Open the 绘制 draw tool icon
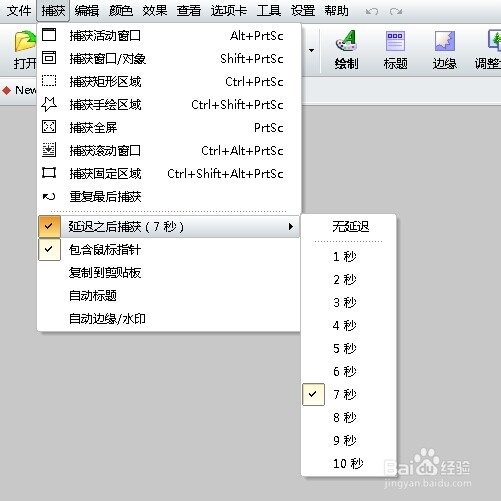Screen dimensions: 501x501 [x=346, y=41]
